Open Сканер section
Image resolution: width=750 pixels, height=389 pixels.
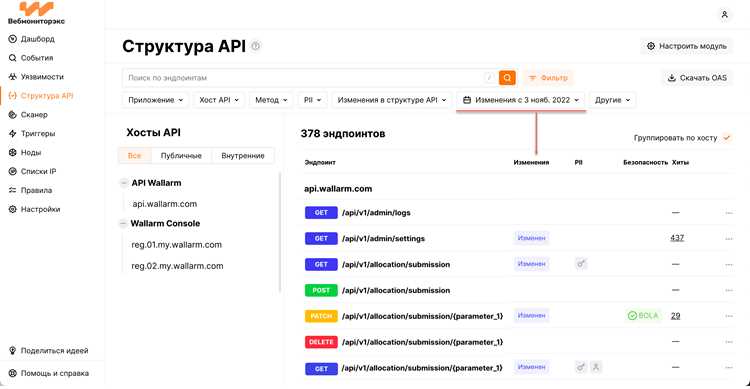pos(28,115)
